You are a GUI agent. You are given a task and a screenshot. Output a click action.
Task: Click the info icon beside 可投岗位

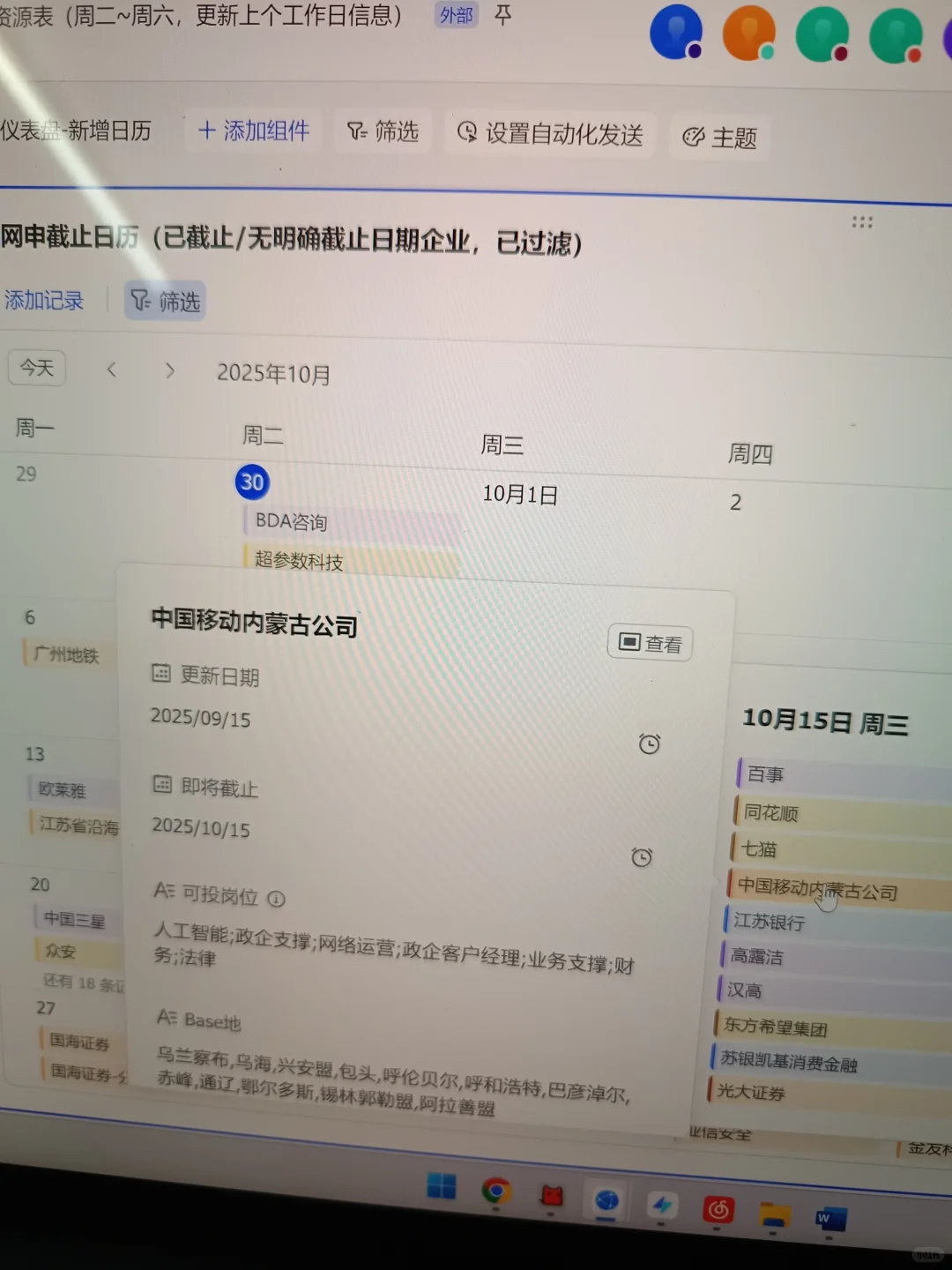coord(277,899)
